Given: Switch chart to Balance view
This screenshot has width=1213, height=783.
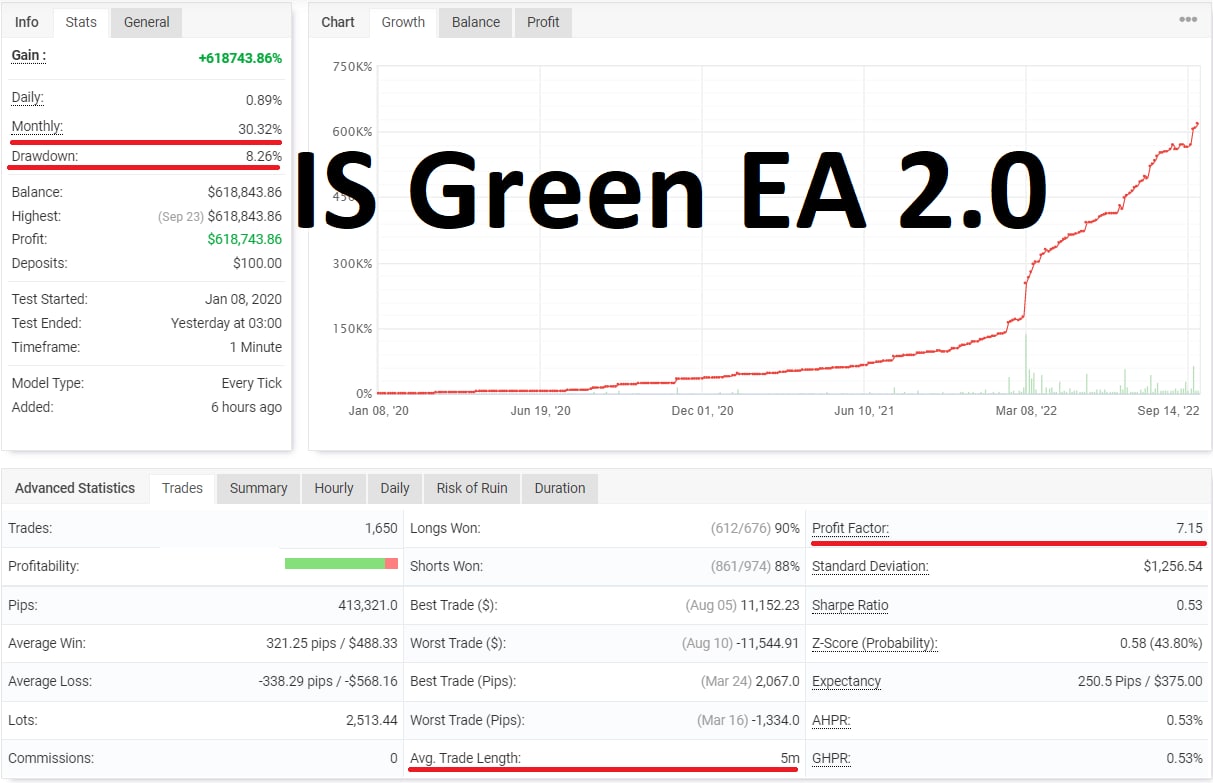Looking at the screenshot, I should coord(475,22).
